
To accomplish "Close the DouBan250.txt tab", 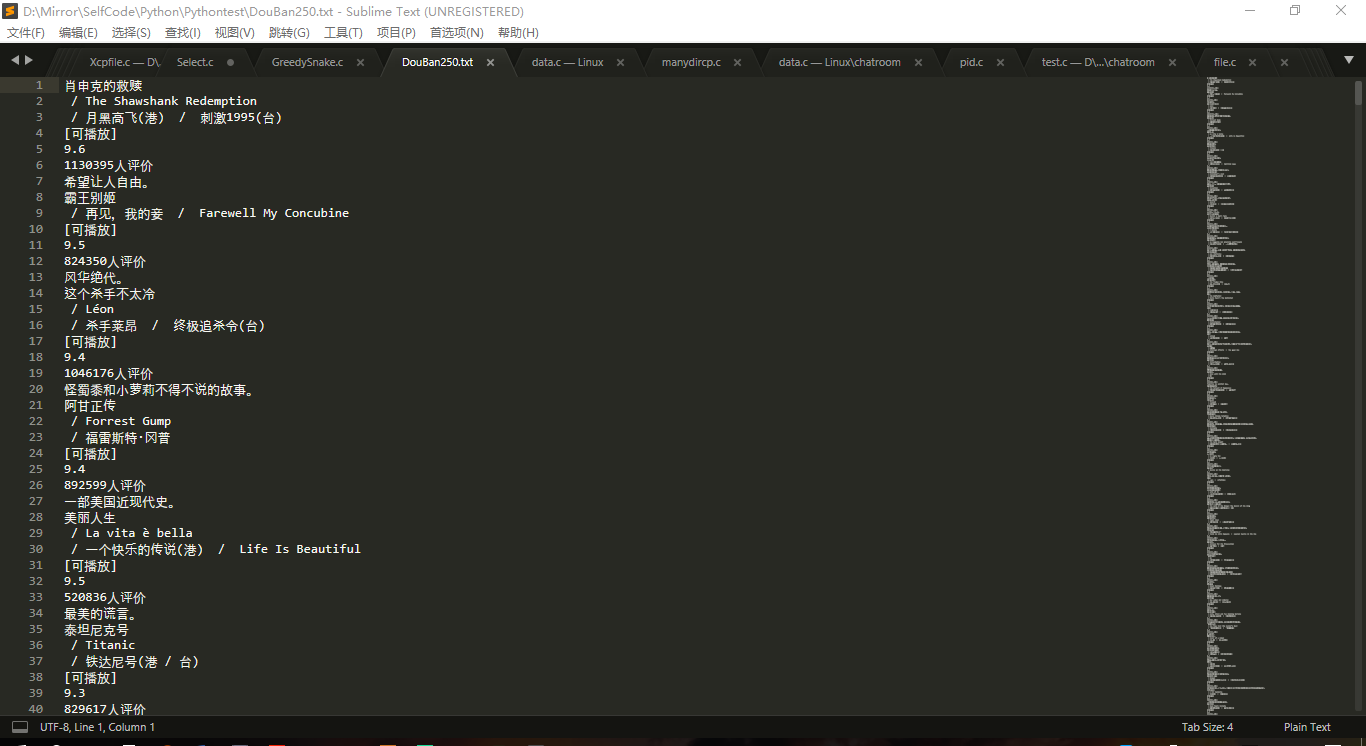I will tap(491, 62).
